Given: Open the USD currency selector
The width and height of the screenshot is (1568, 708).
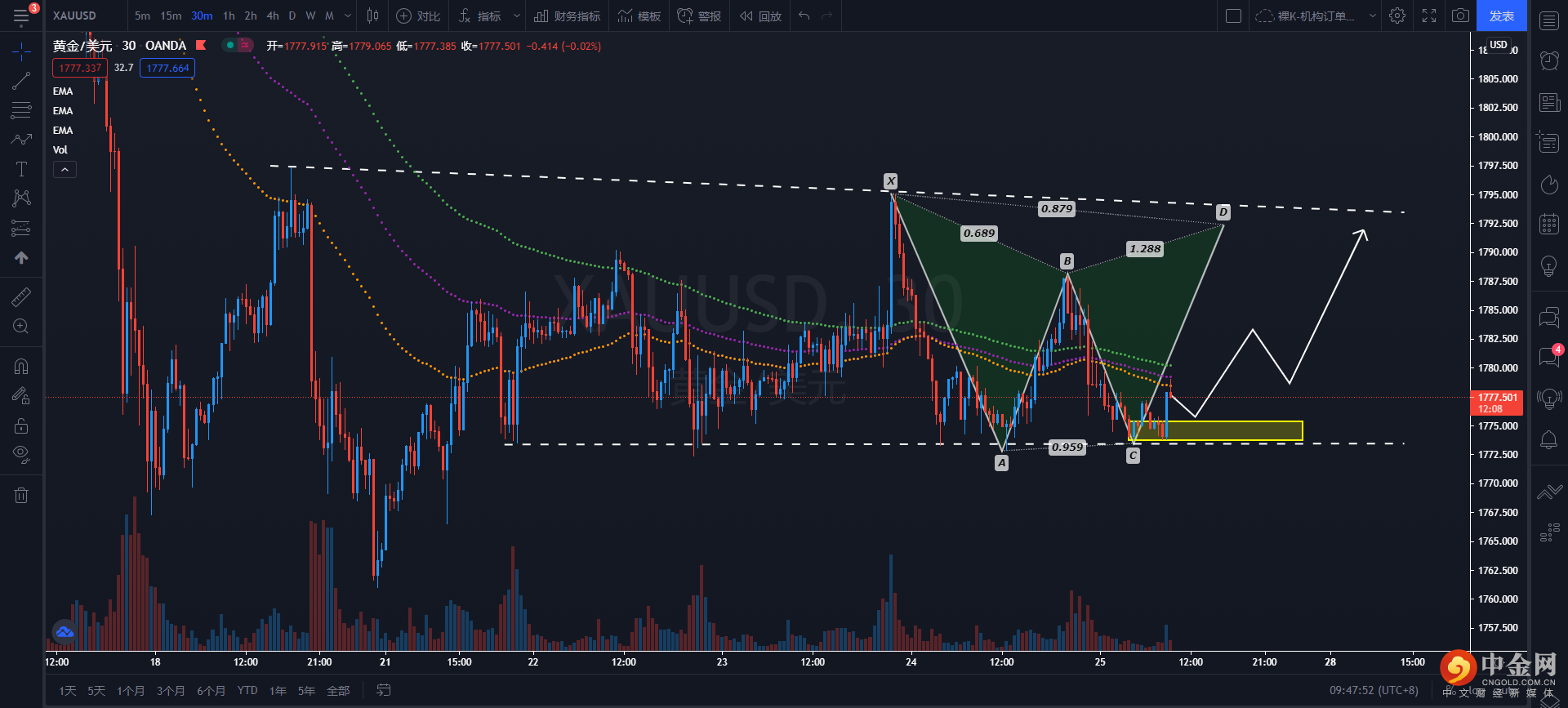Looking at the screenshot, I should pyautogui.click(x=1498, y=45).
